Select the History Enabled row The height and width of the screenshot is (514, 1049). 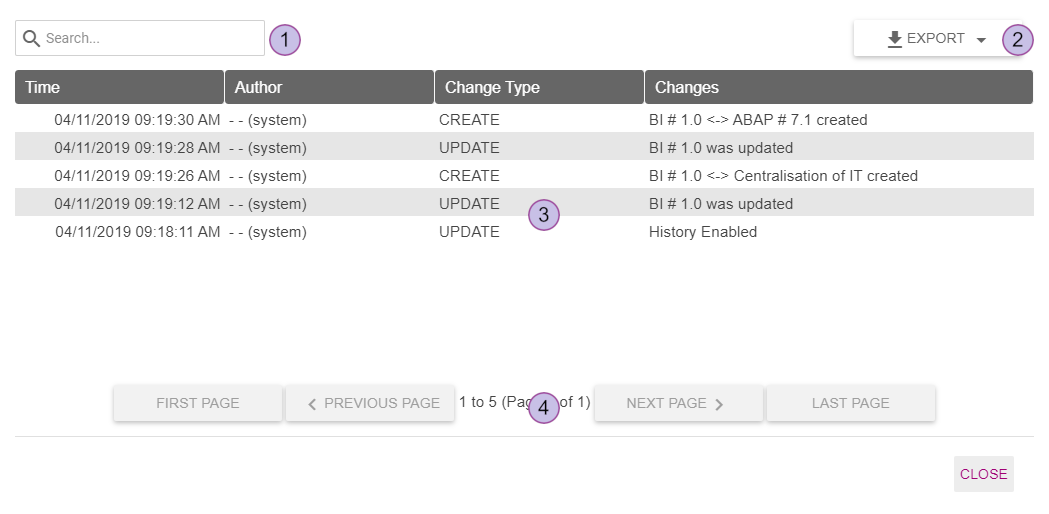[x=702, y=232]
